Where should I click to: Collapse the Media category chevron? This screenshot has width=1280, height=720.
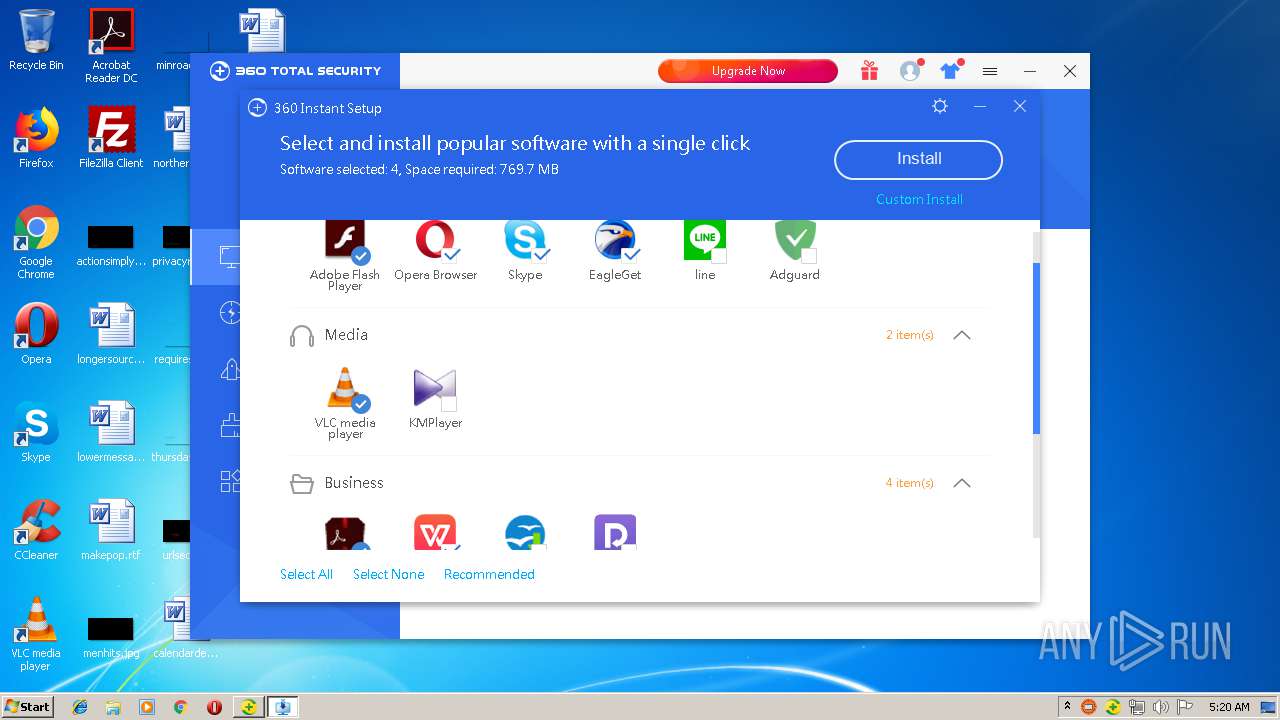point(962,335)
